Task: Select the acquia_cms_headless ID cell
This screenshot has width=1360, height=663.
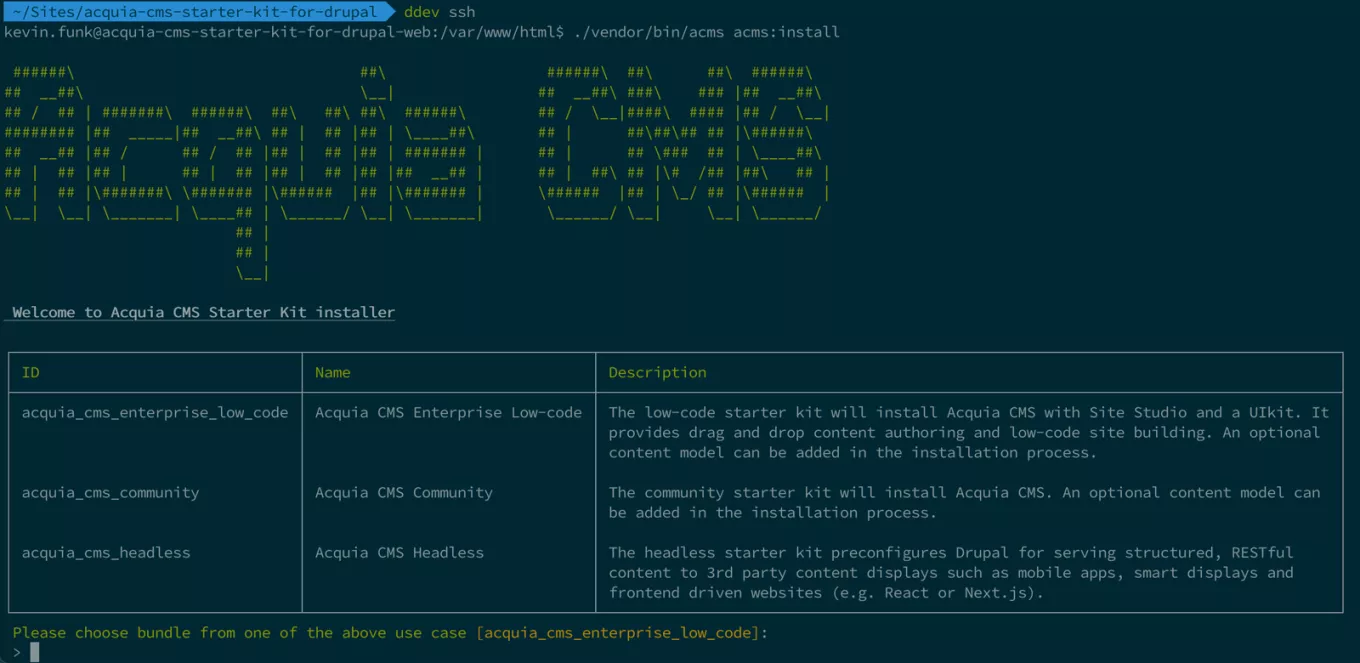Action: coord(106,552)
